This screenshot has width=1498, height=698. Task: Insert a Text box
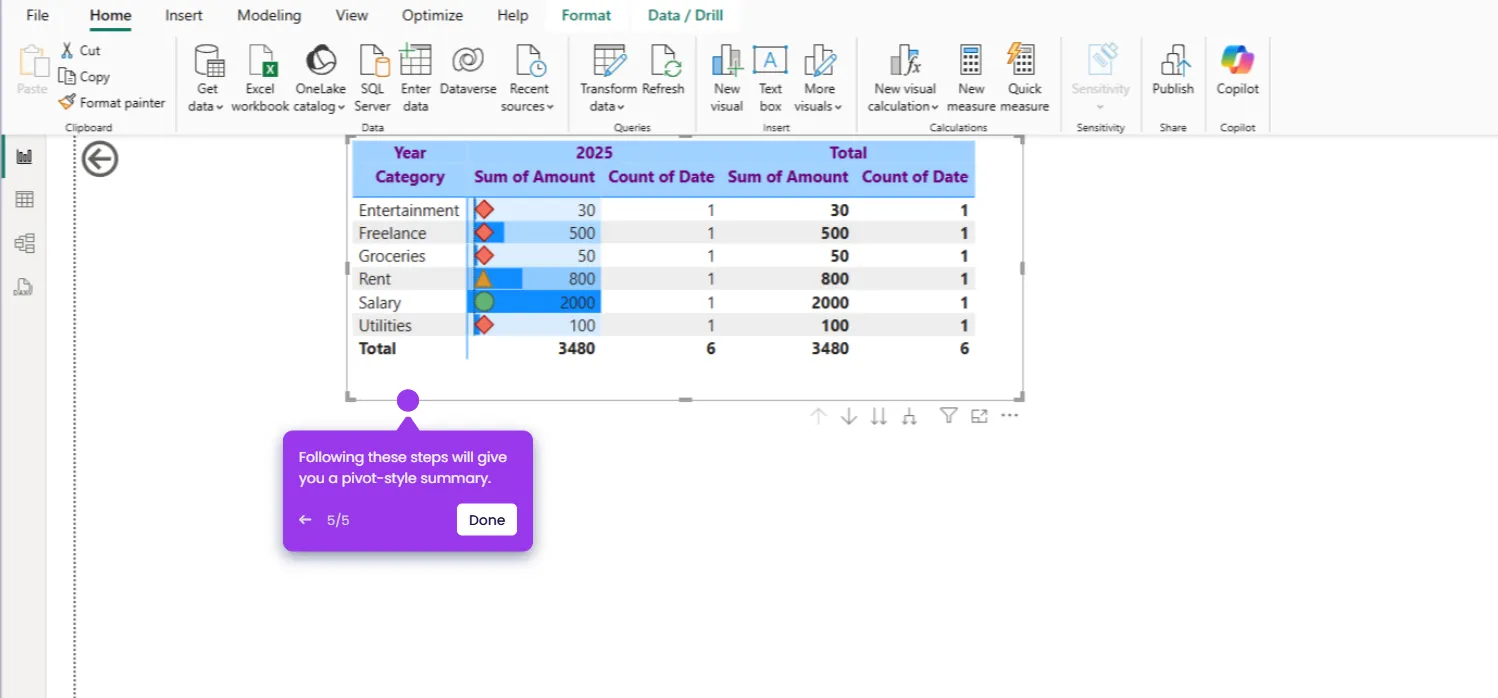coord(770,79)
